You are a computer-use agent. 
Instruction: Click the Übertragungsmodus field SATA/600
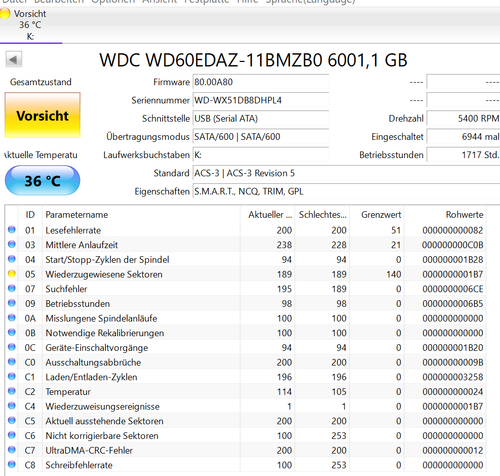point(261,137)
